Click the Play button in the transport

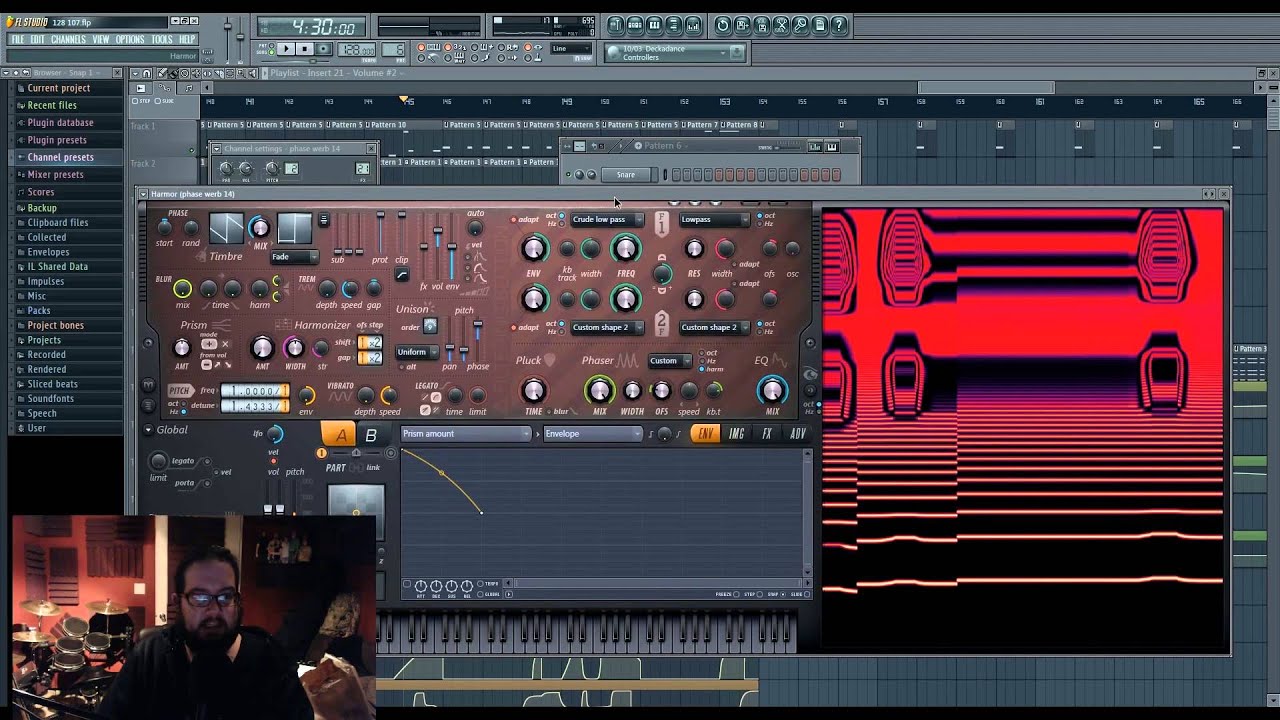[286, 48]
